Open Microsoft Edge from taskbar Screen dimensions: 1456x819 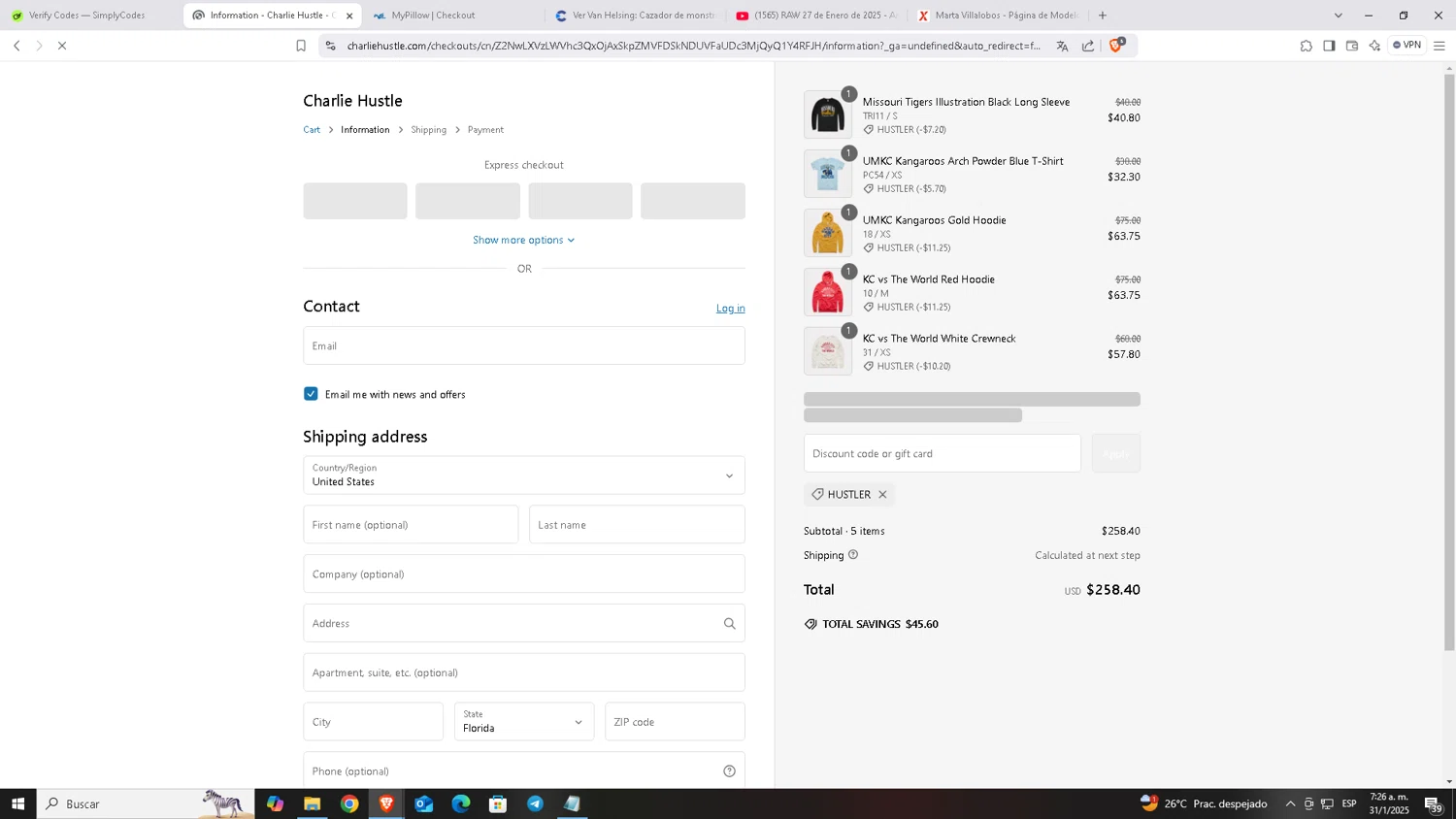461,803
